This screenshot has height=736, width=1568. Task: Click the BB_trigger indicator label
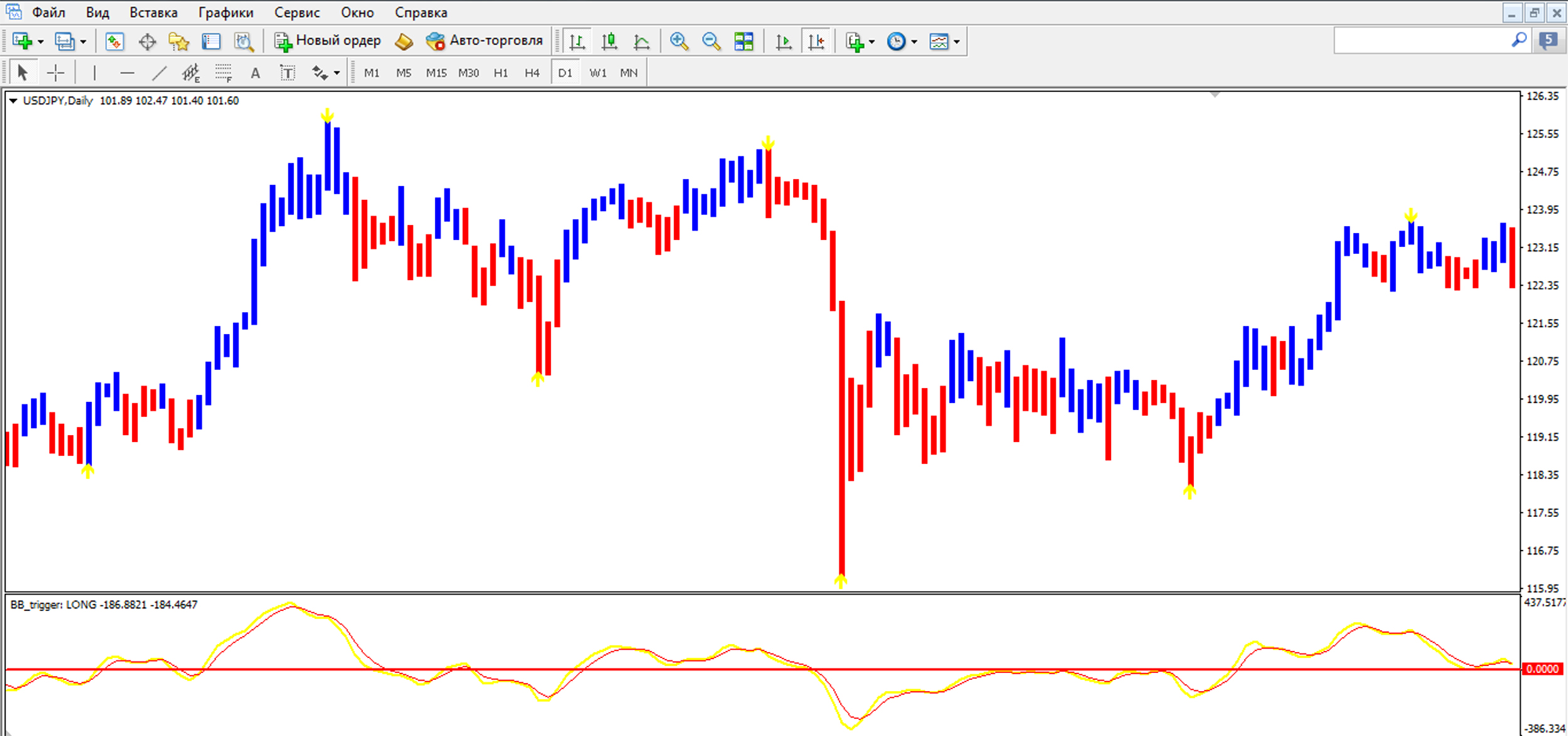click(104, 605)
